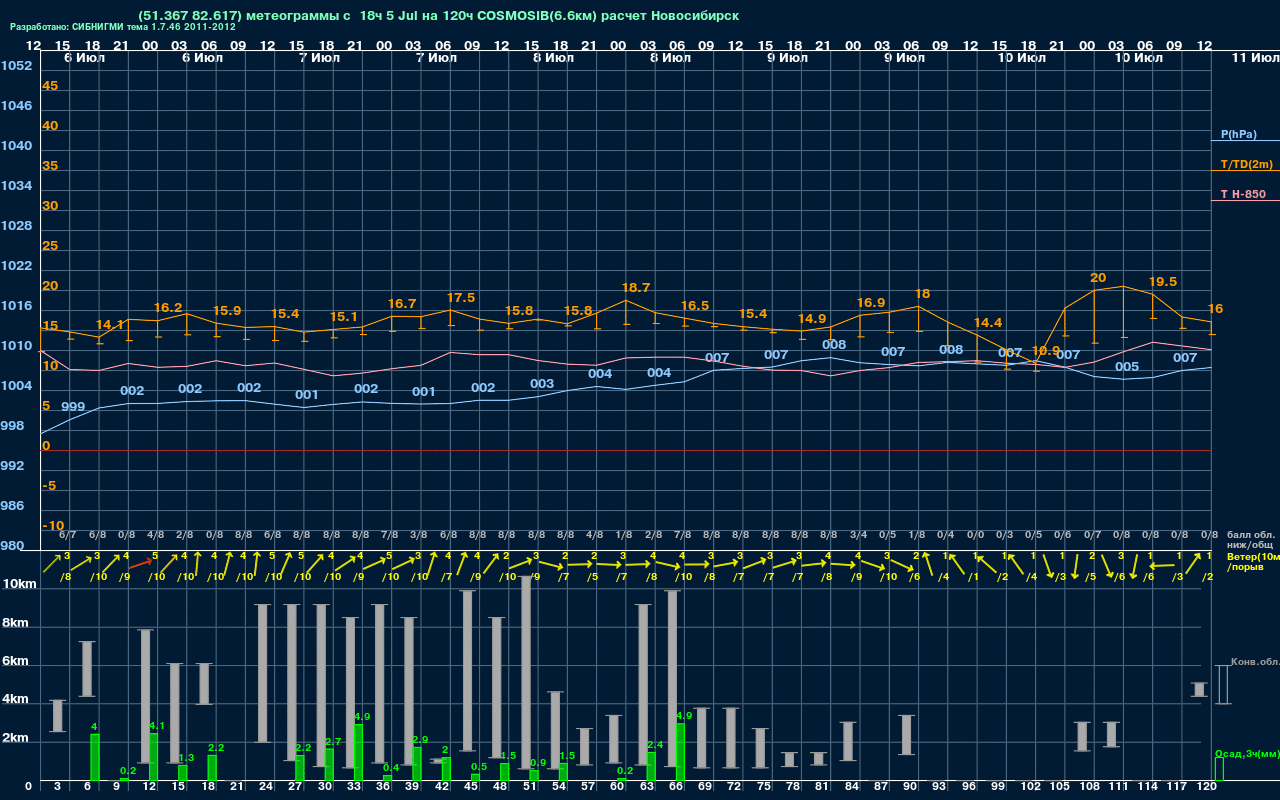Click the -10 temperature axis value
This screenshot has height=800, width=1280.
click(54, 526)
